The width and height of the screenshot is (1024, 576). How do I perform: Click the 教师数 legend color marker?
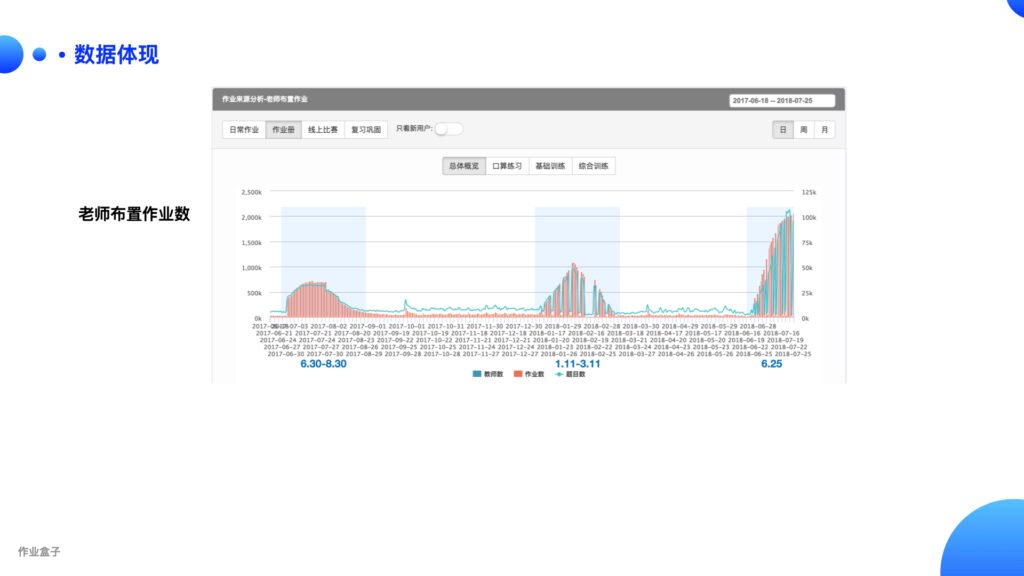477,375
